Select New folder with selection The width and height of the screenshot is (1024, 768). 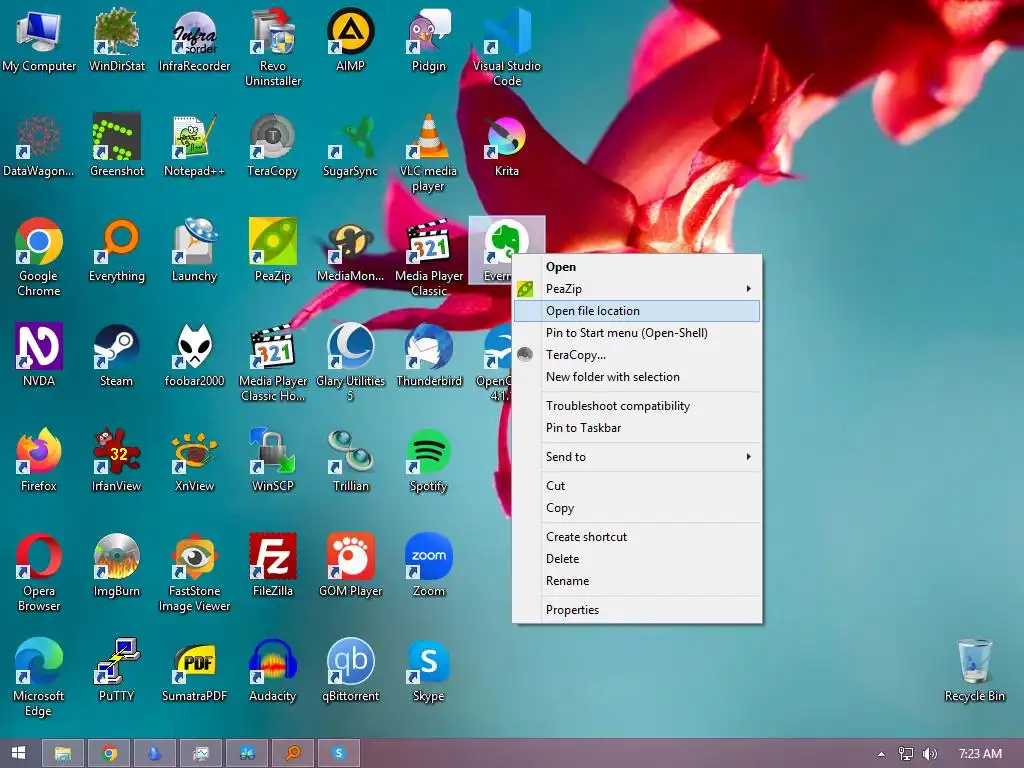(x=637, y=377)
